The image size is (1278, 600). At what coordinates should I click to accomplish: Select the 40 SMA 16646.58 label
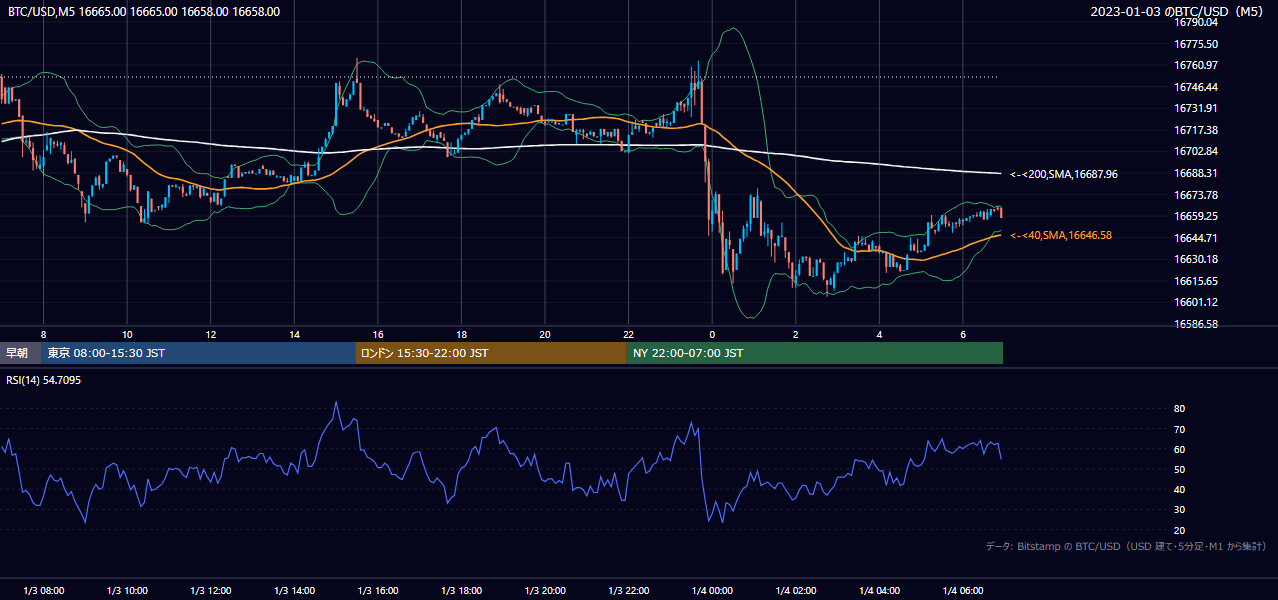coord(1061,235)
